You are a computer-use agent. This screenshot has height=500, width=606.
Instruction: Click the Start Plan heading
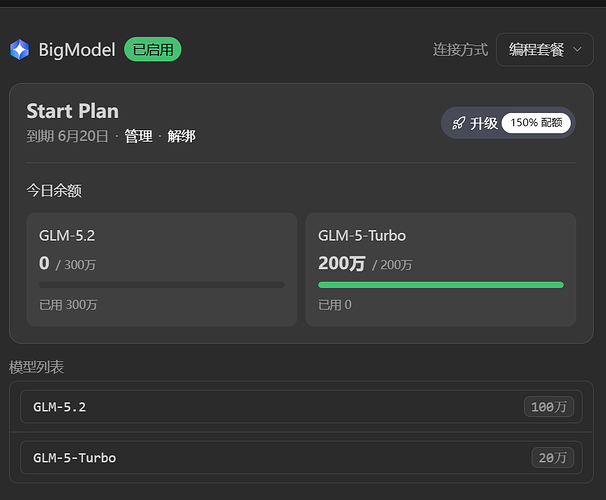point(73,111)
